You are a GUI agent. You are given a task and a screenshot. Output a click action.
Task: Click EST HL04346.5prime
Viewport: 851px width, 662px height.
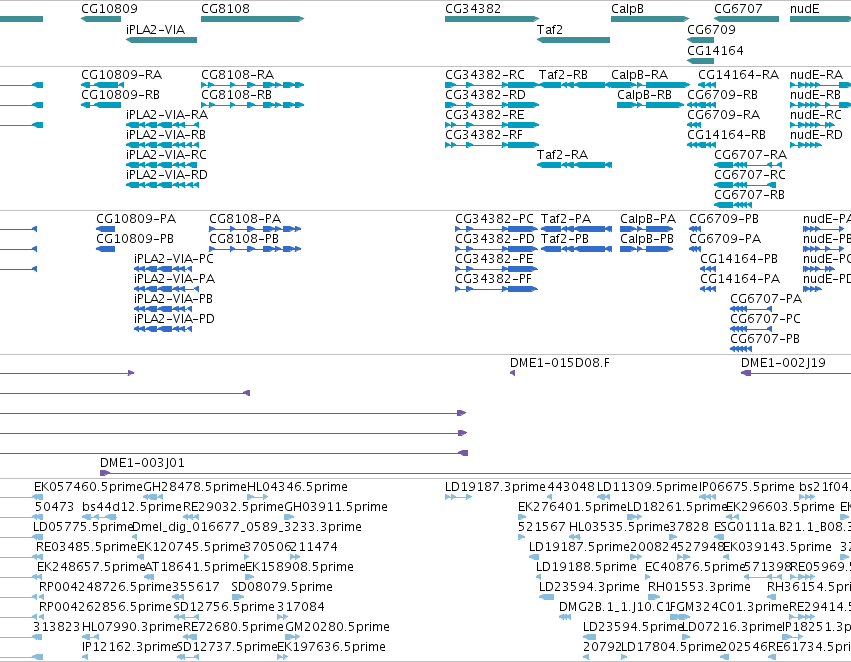tap(297, 487)
